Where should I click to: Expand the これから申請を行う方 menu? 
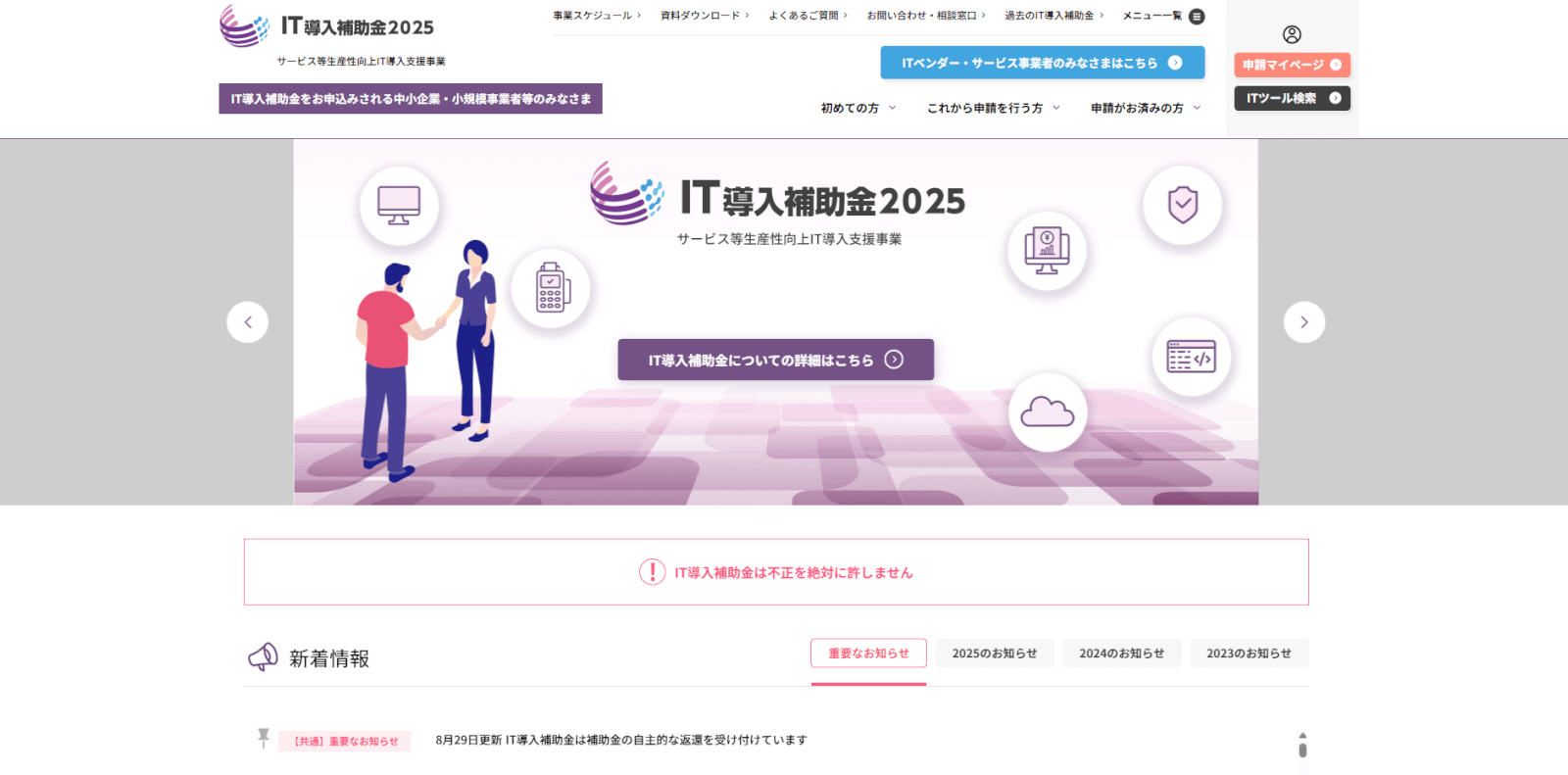[x=994, y=108]
